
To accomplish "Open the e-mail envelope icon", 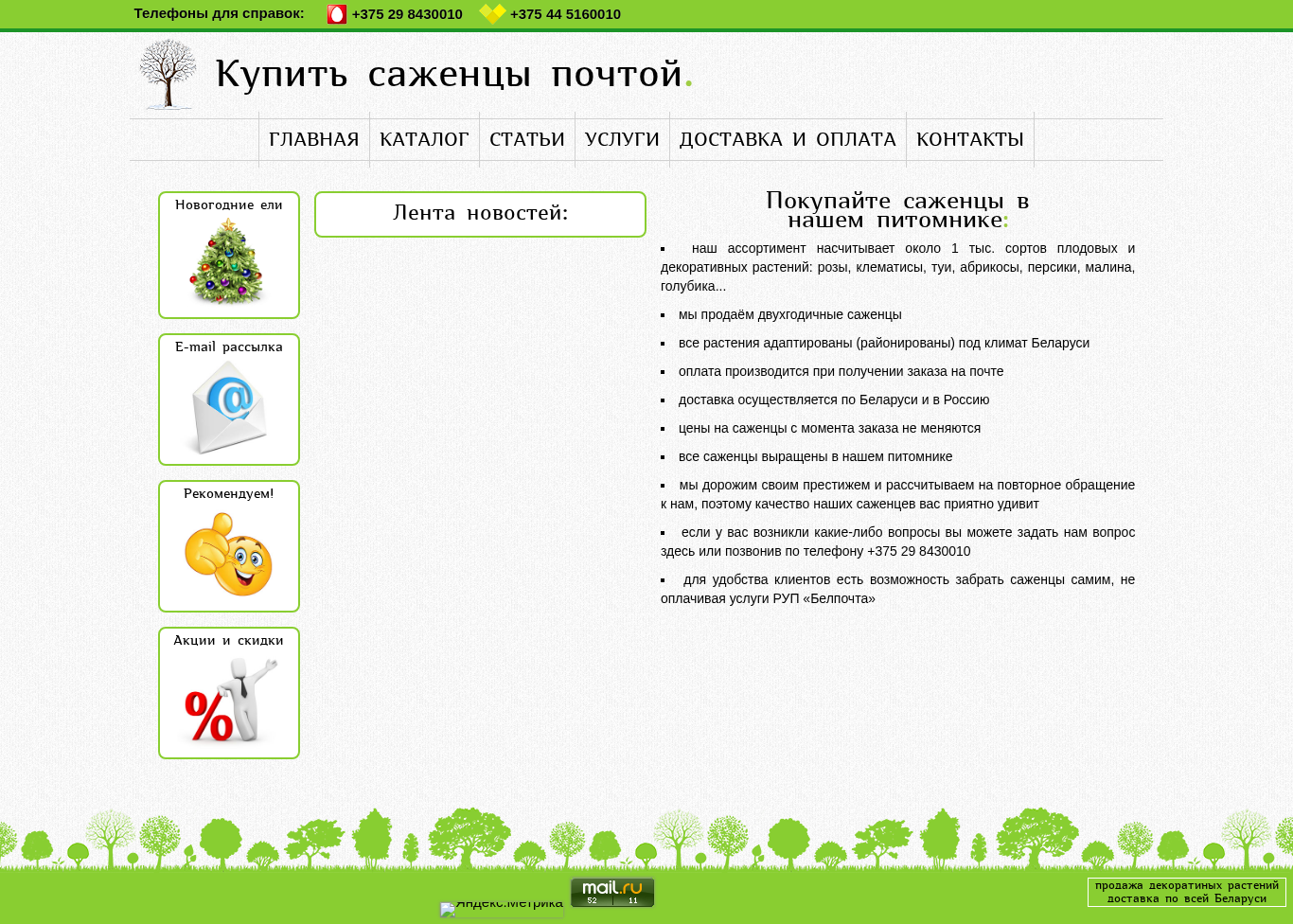I will [229, 407].
